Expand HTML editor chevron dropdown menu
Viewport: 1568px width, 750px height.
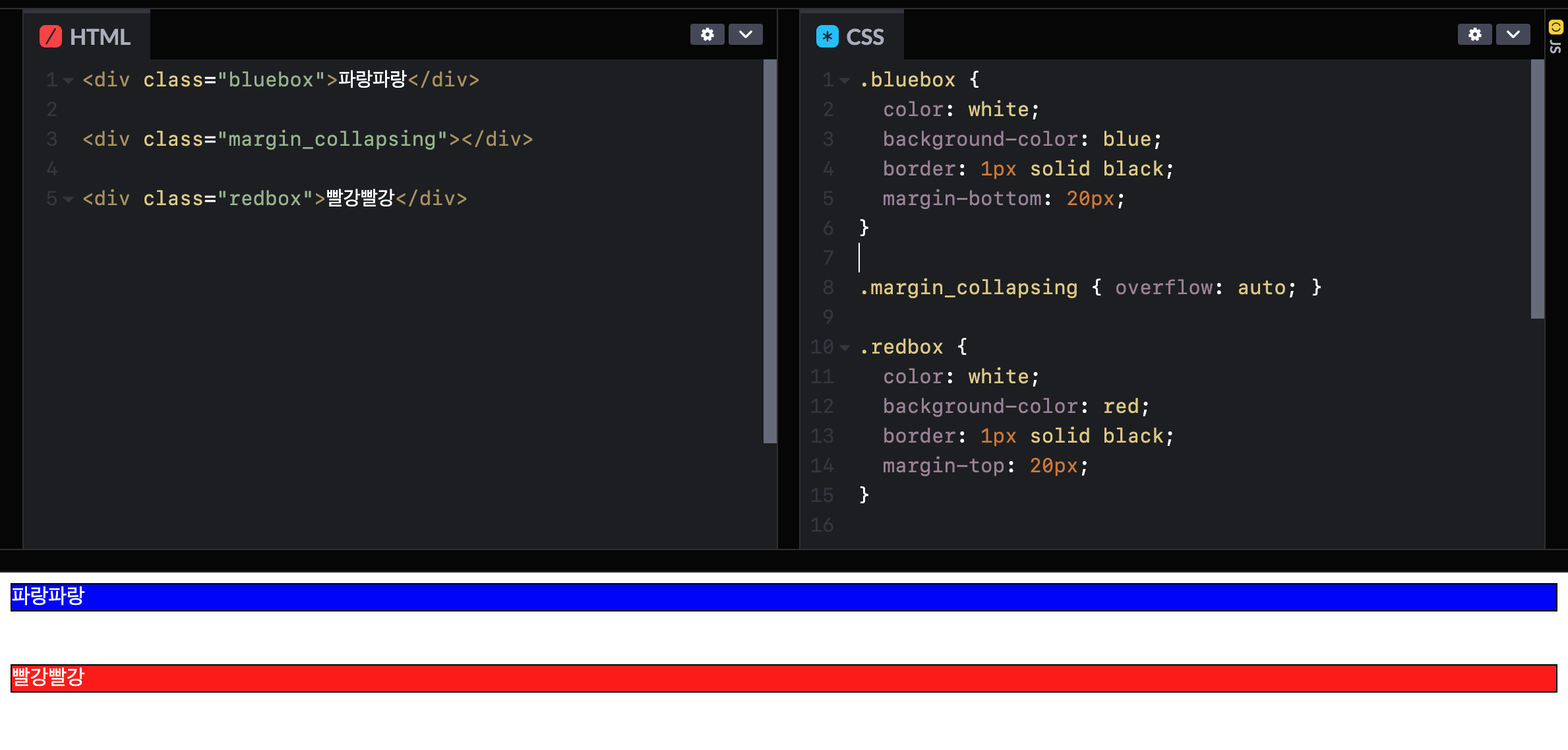point(745,34)
